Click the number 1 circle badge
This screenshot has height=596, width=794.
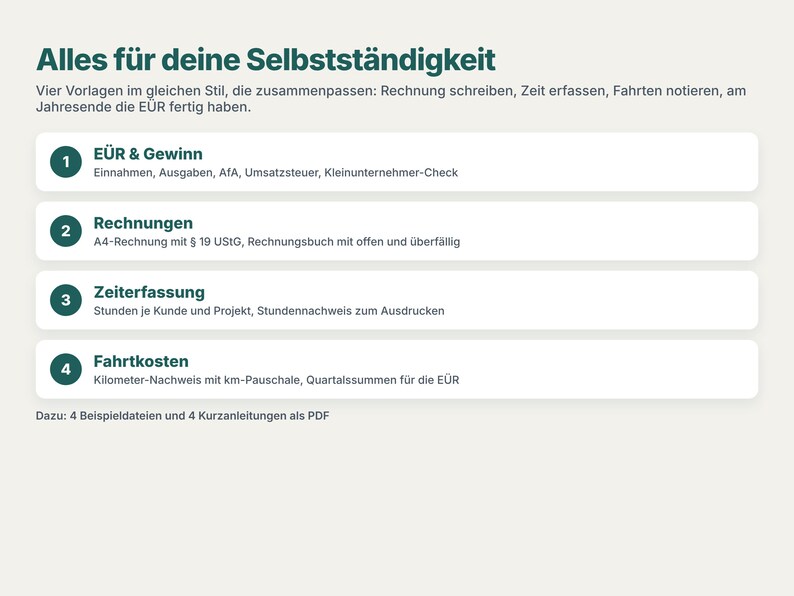66,162
